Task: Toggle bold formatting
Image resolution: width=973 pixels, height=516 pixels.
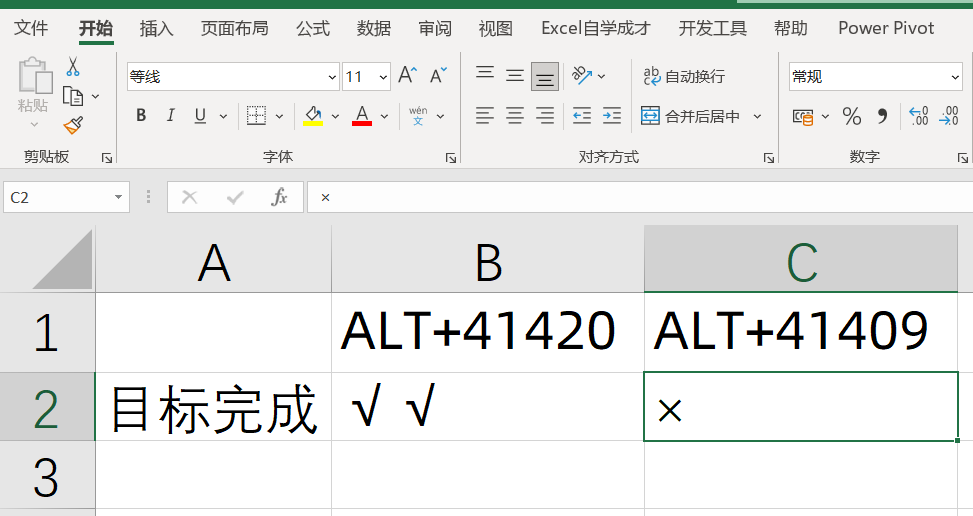Action: (141, 115)
